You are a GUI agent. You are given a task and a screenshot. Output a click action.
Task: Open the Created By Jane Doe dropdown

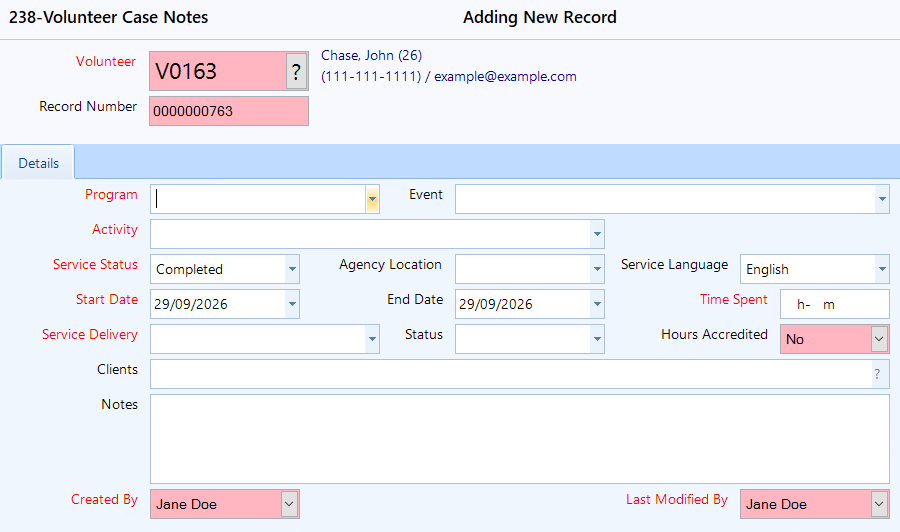tap(289, 504)
